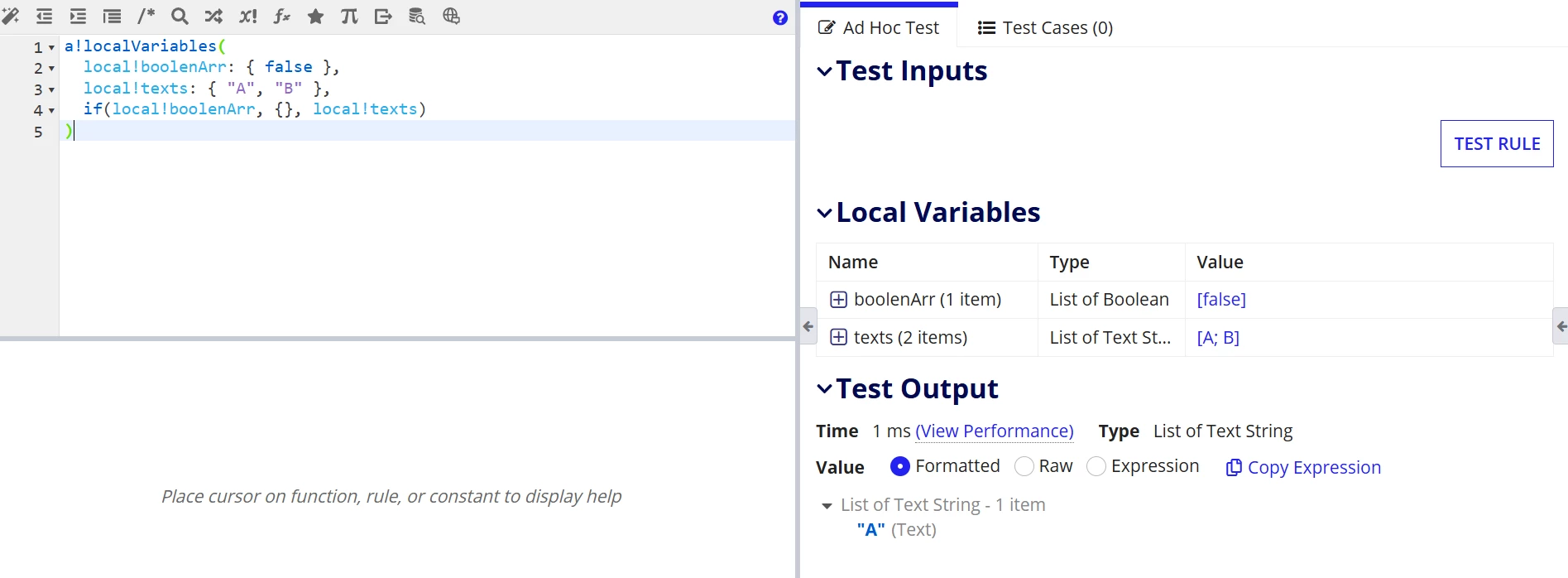
Task: Switch to the Test Cases (0) tab
Action: [x=1045, y=27]
